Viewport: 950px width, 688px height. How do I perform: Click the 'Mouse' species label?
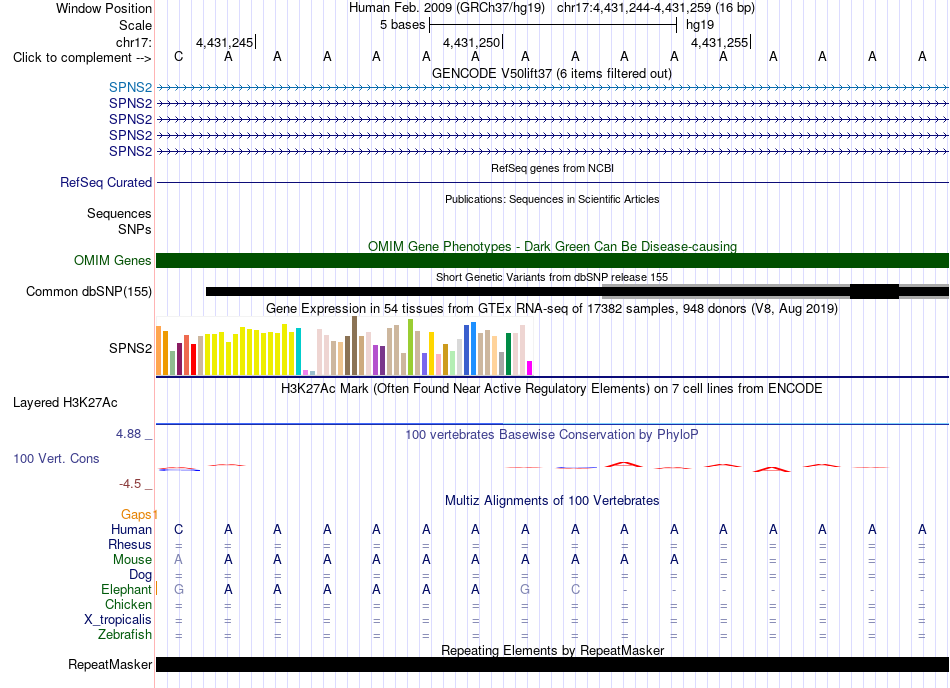[x=132, y=560]
